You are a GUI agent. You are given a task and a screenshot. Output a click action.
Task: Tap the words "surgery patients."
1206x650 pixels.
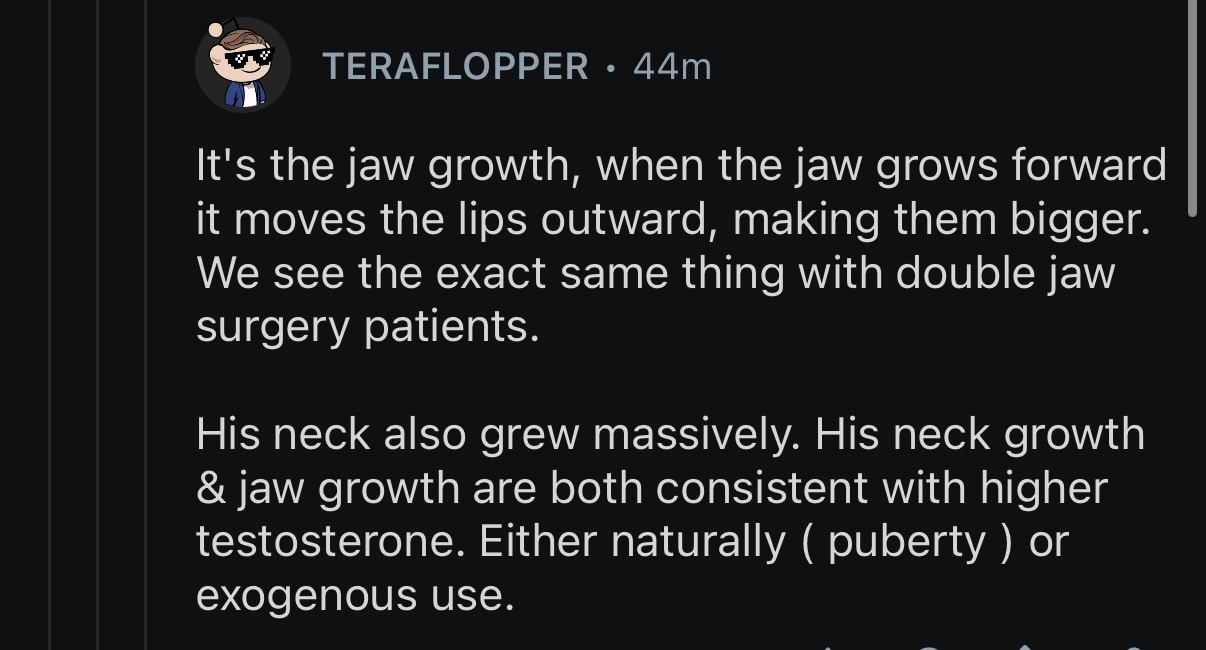[x=367, y=327]
